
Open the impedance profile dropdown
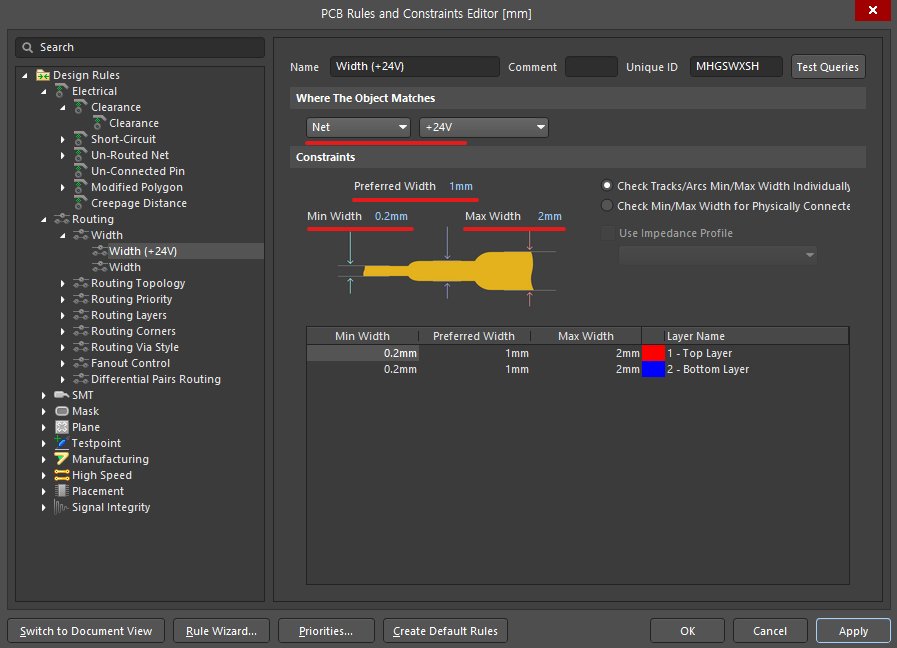coord(717,255)
